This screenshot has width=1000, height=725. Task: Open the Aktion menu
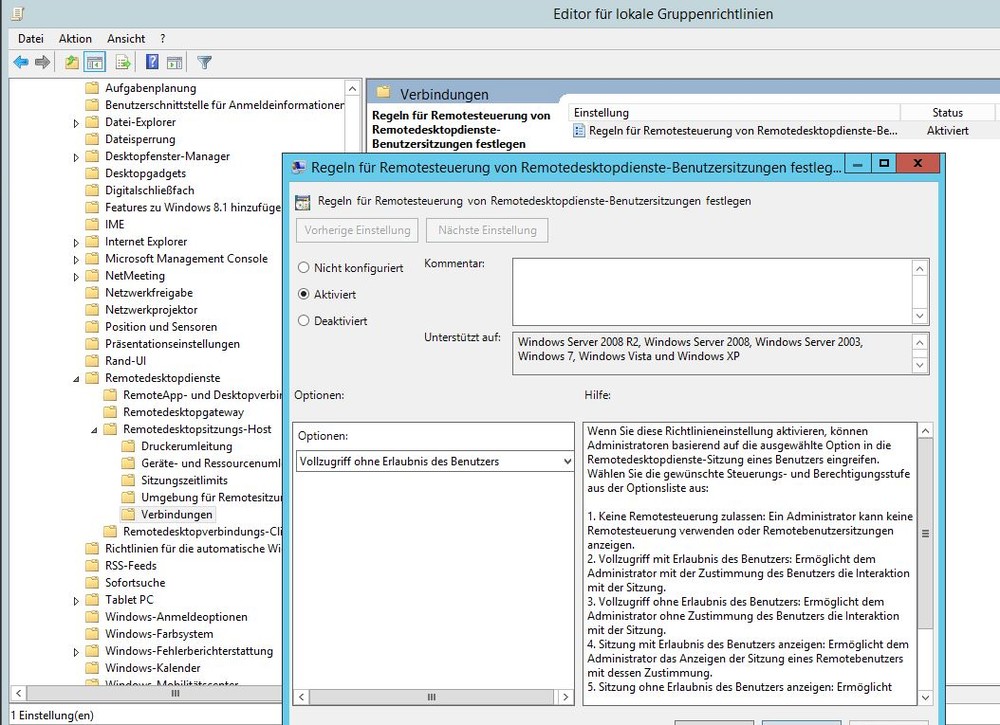point(75,38)
